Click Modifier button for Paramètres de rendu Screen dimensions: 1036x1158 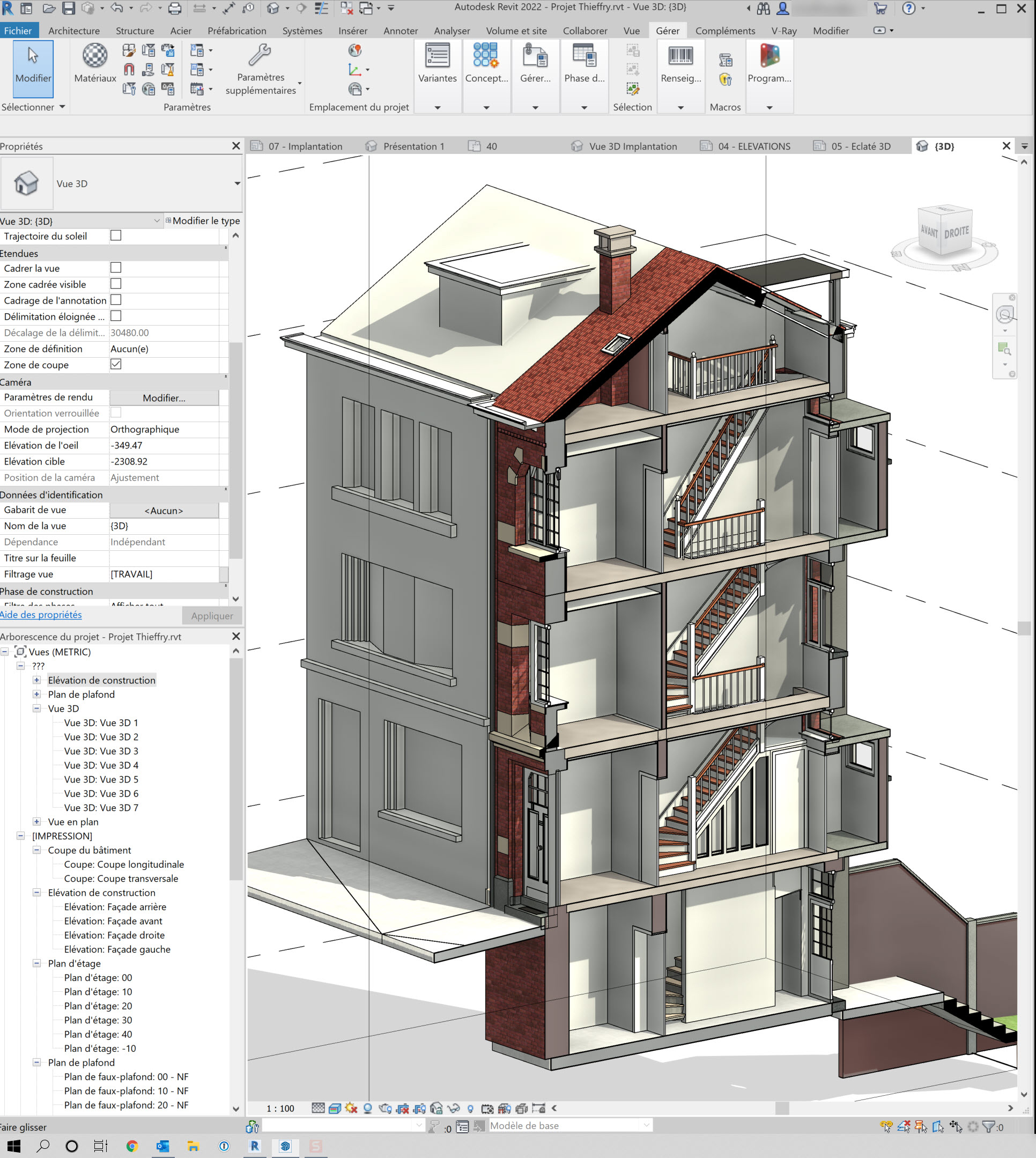[164, 397]
